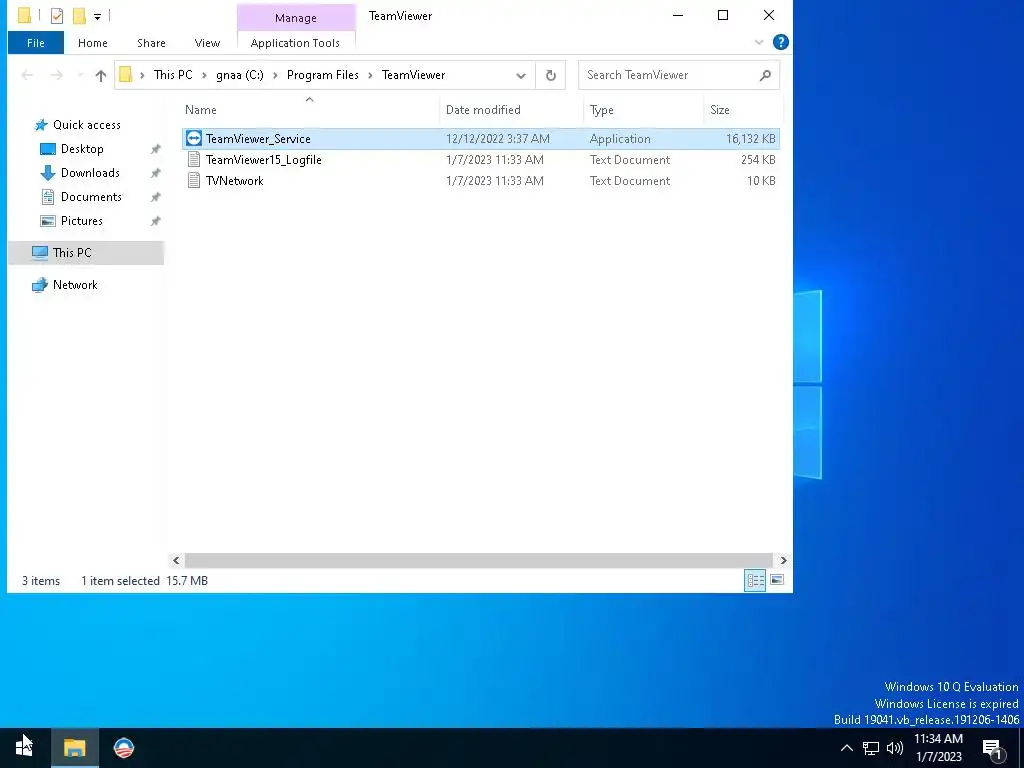This screenshot has width=1024, height=768.
Task: Expand the ribbon with the chevron
Action: click(x=759, y=42)
